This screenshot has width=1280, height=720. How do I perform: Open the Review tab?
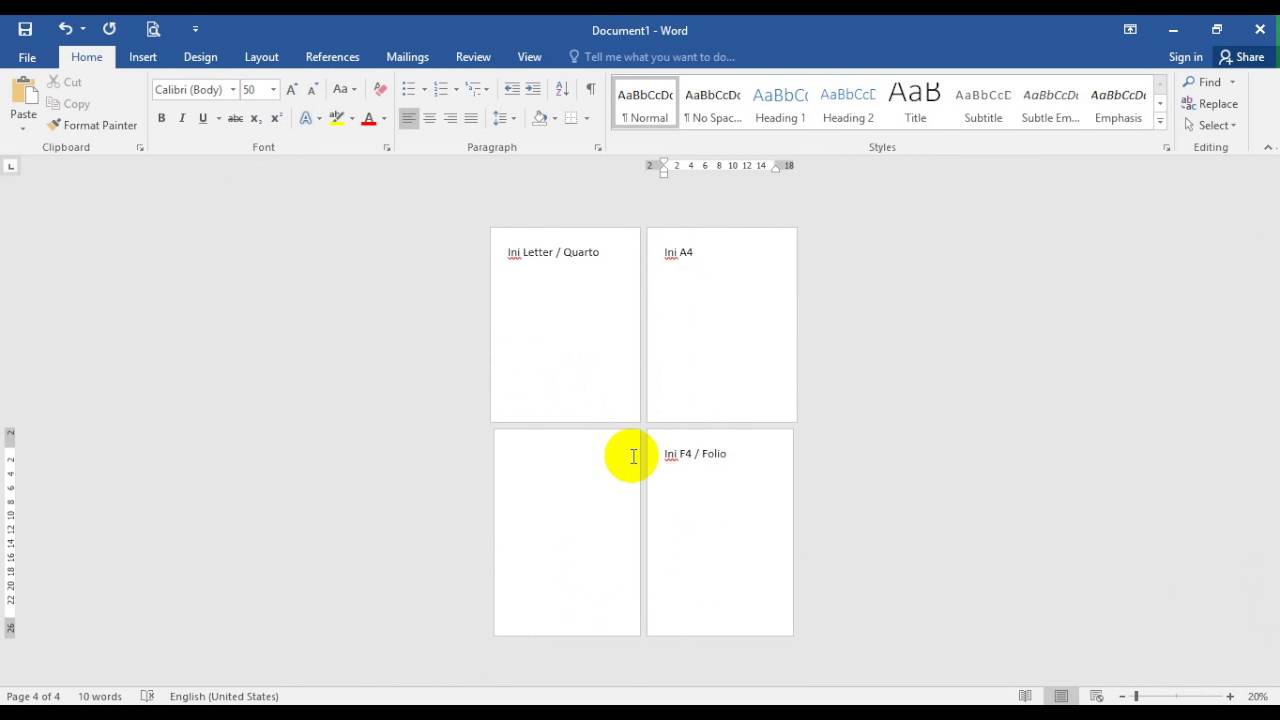(x=473, y=57)
